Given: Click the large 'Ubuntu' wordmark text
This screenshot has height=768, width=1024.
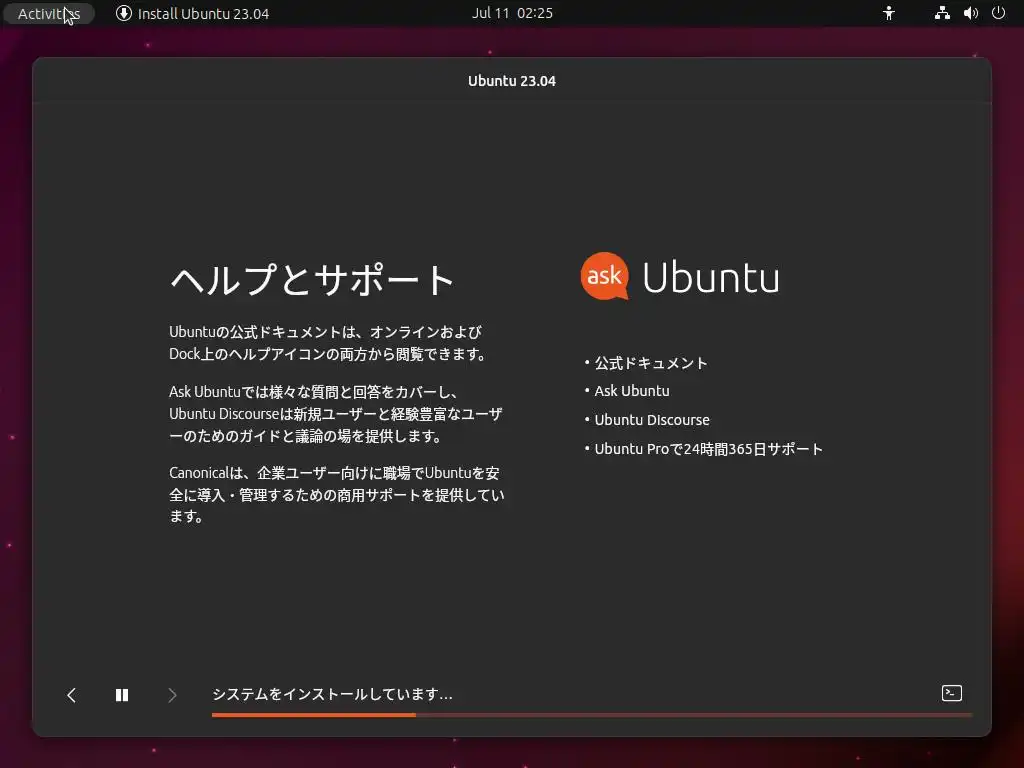Looking at the screenshot, I should tap(711, 277).
